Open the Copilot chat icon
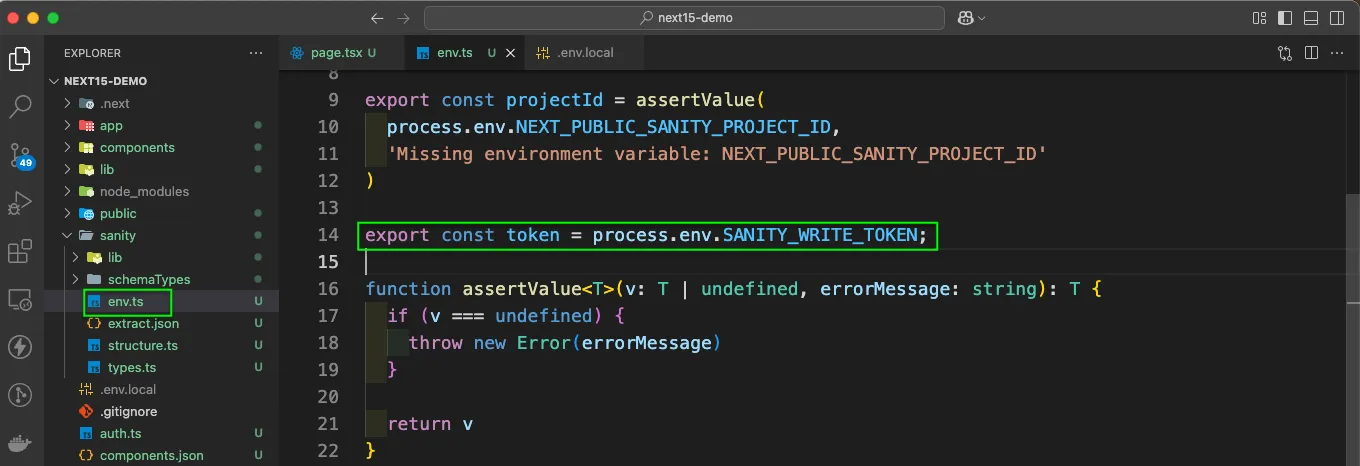Image resolution: width=1360 pixels, height=466 pixels. point(965,18)
